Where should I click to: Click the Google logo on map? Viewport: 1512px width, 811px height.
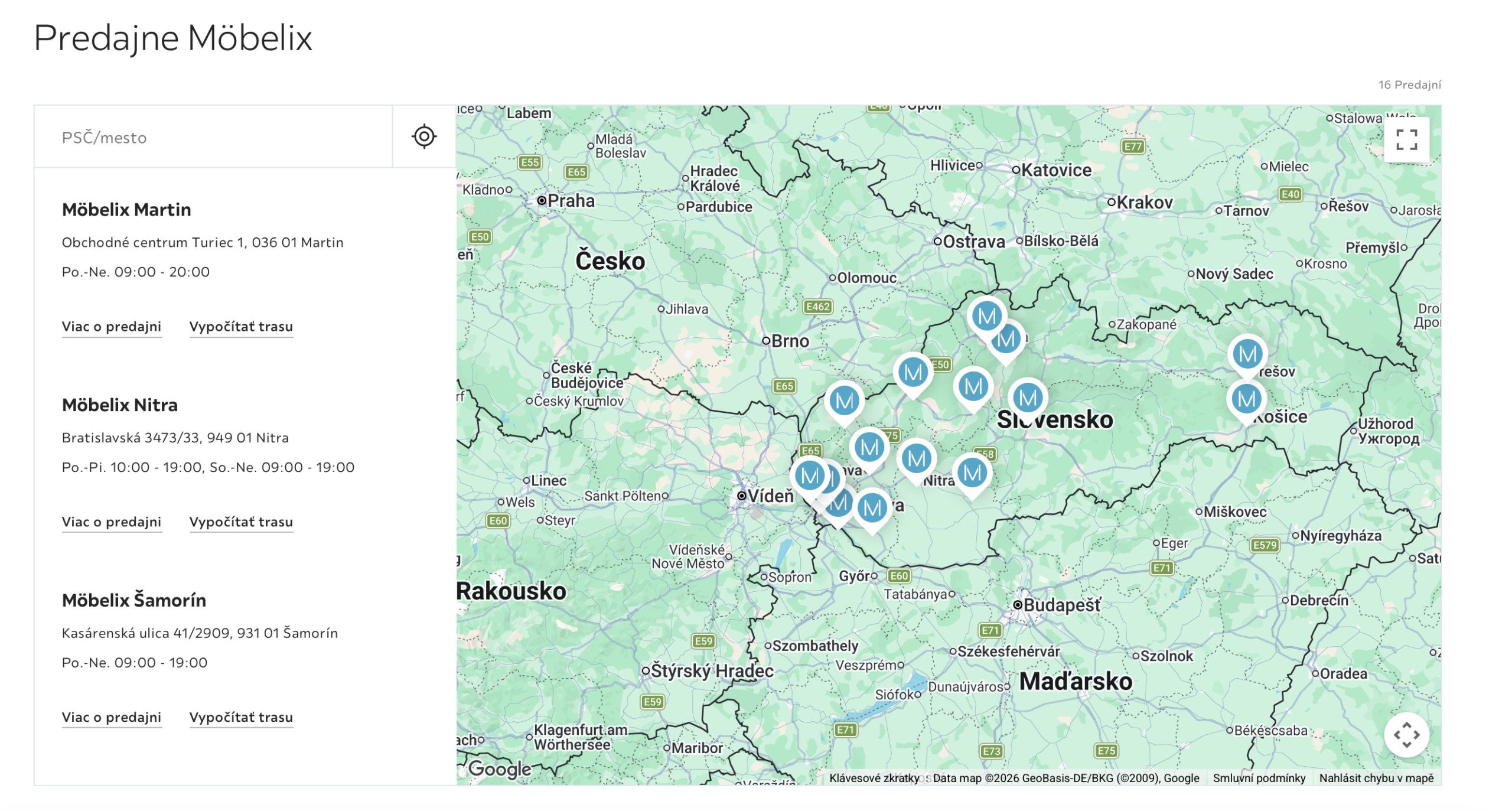[x=500, y=768]
